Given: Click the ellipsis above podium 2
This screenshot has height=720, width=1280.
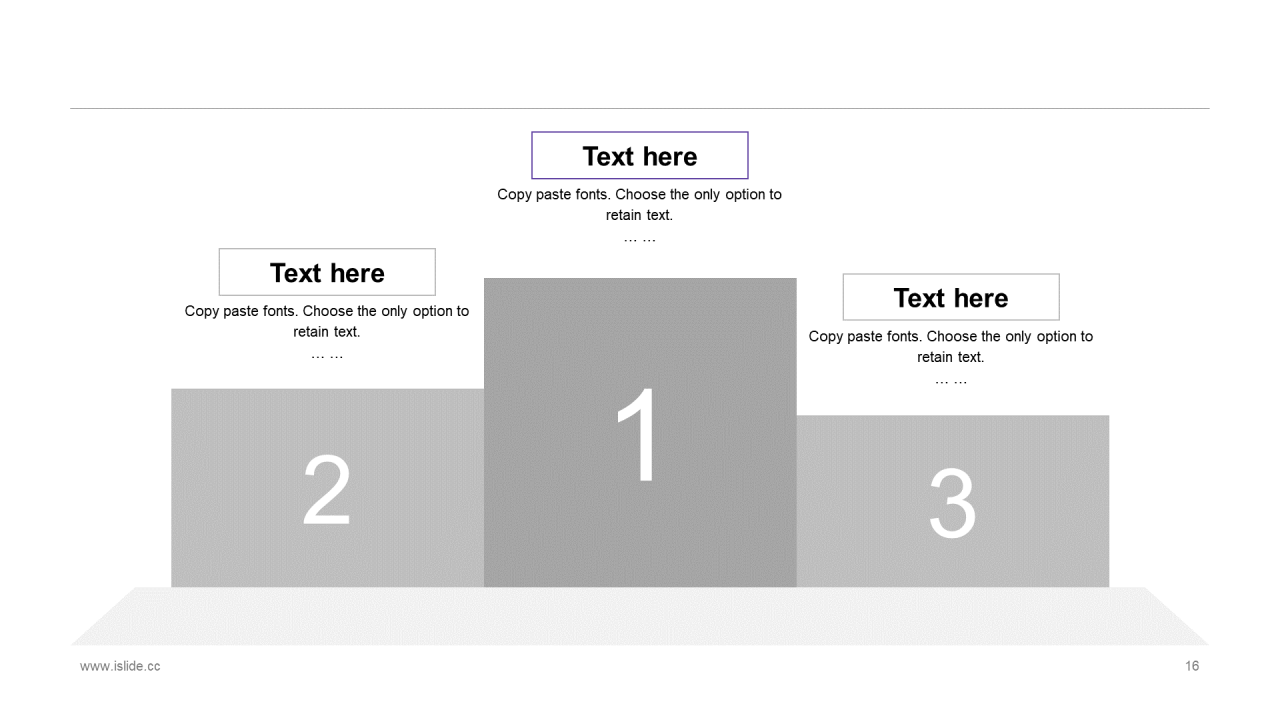Looking at the screenshot, I should coord(327,355).
